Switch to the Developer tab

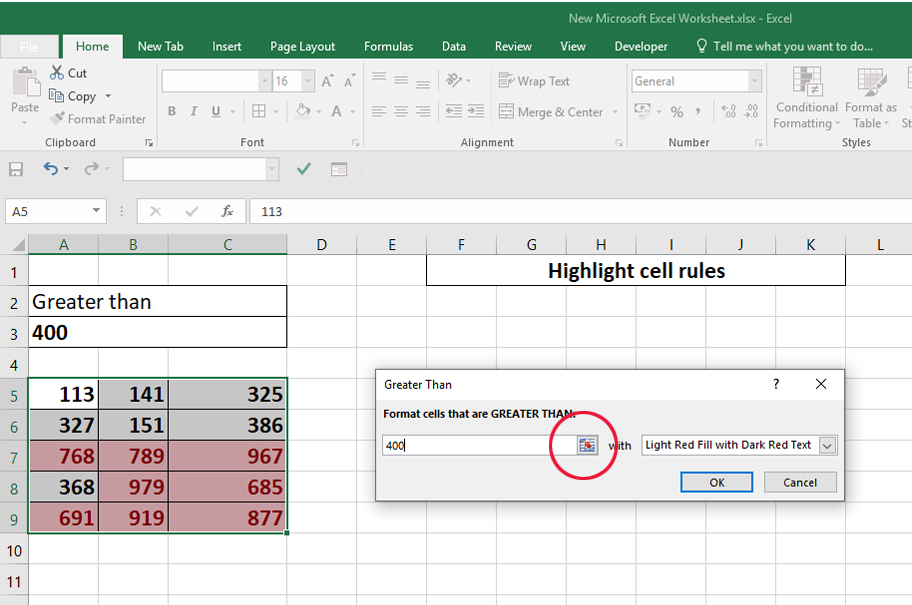[640, 45]
